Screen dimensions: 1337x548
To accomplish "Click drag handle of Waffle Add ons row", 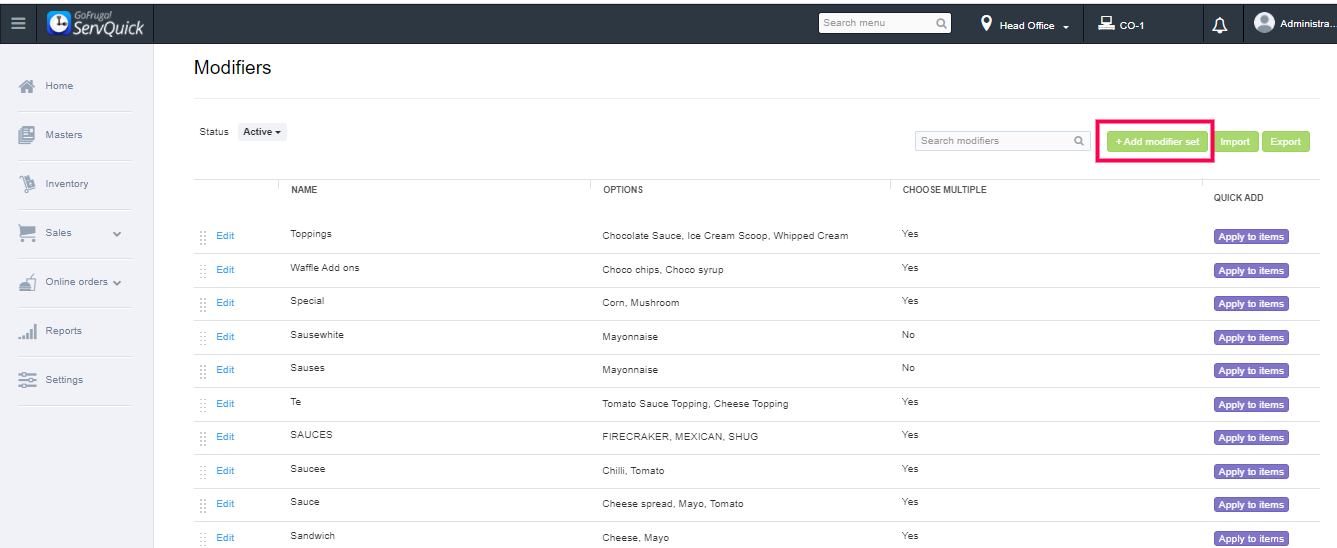I will [203, 271].
